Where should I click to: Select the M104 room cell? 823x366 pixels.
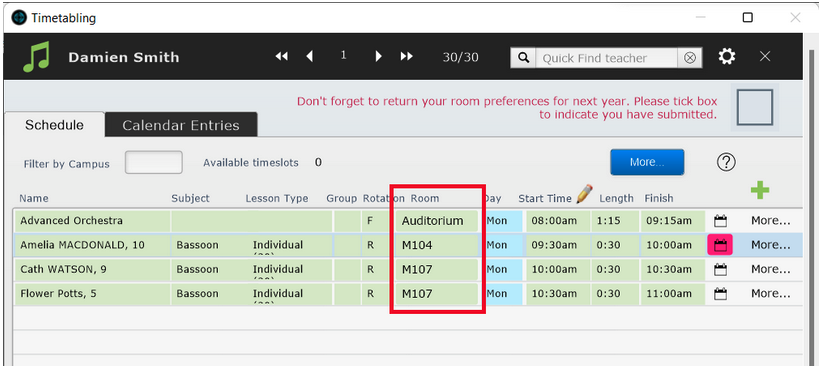[437, 245]
